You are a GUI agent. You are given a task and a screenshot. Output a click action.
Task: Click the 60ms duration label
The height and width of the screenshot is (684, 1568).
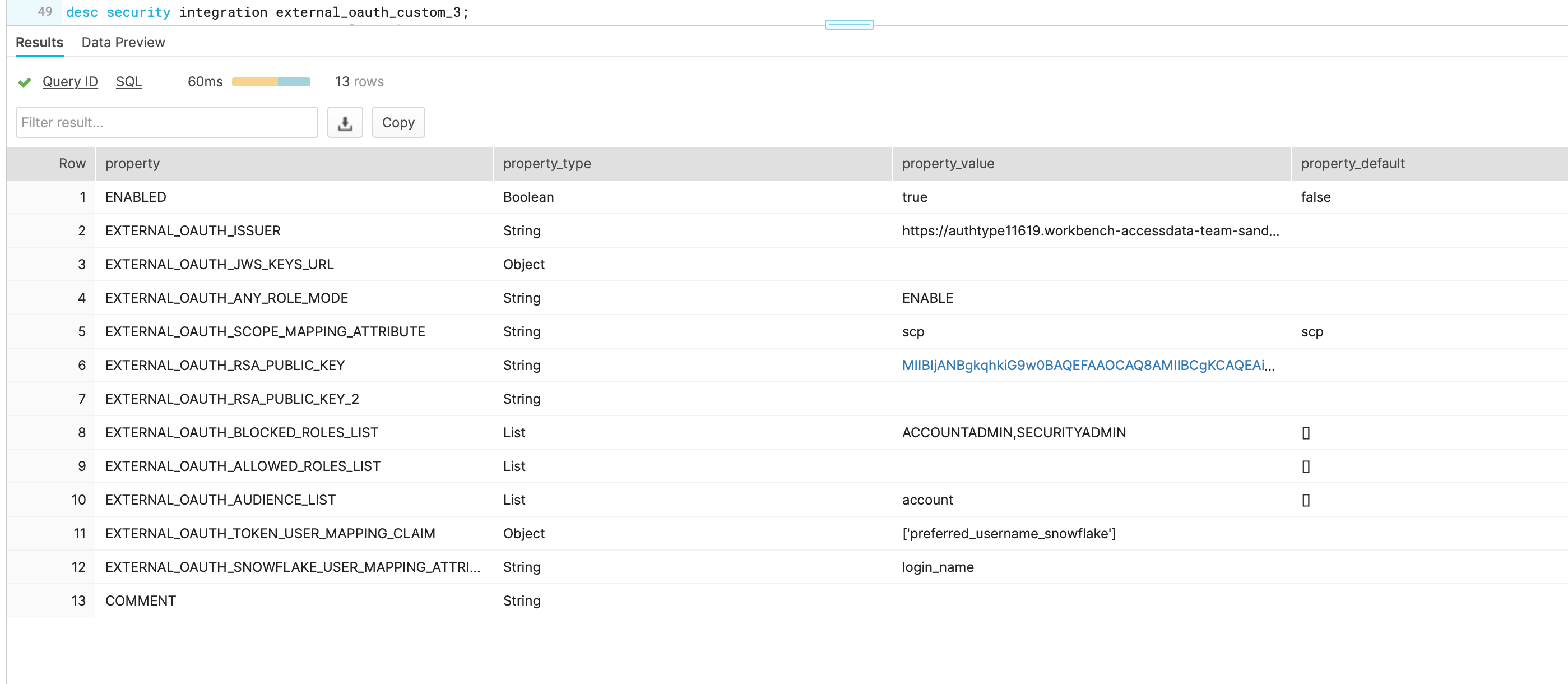pos(205,82)
